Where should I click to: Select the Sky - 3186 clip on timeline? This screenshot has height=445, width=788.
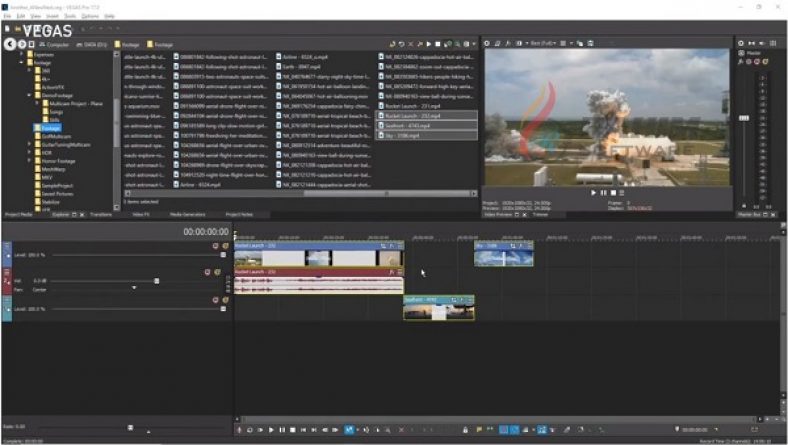(x=503, y=256)
